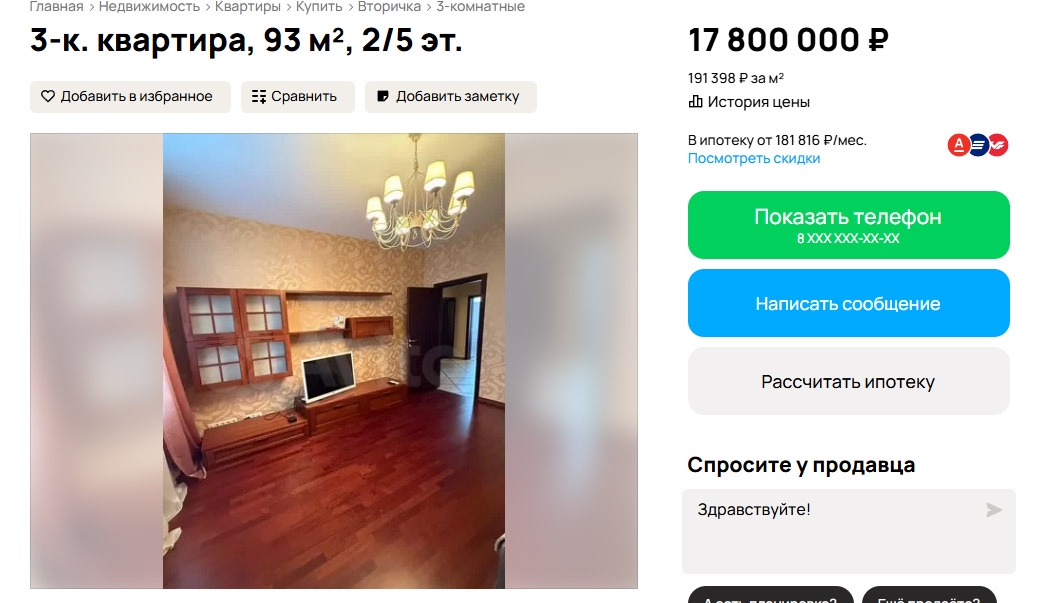
Task: Click the price history chart icon
Action: coord(695,102)
